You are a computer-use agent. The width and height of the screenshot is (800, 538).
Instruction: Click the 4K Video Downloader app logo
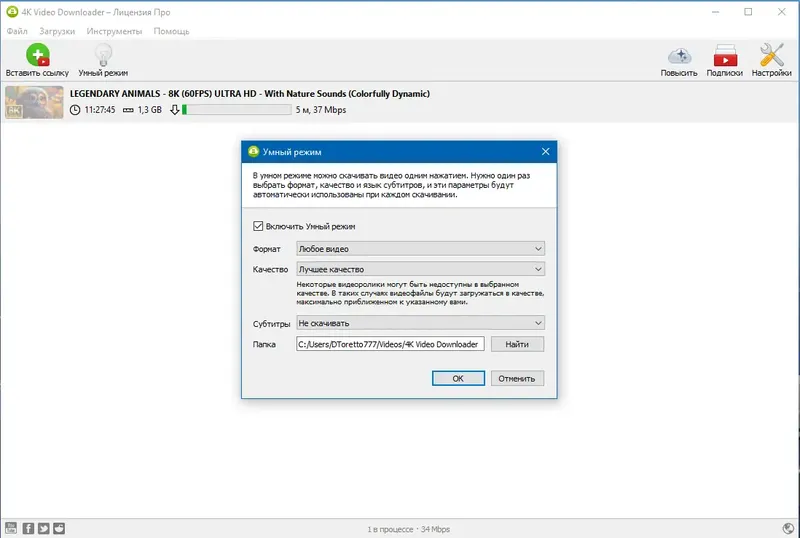coord(12,12)
